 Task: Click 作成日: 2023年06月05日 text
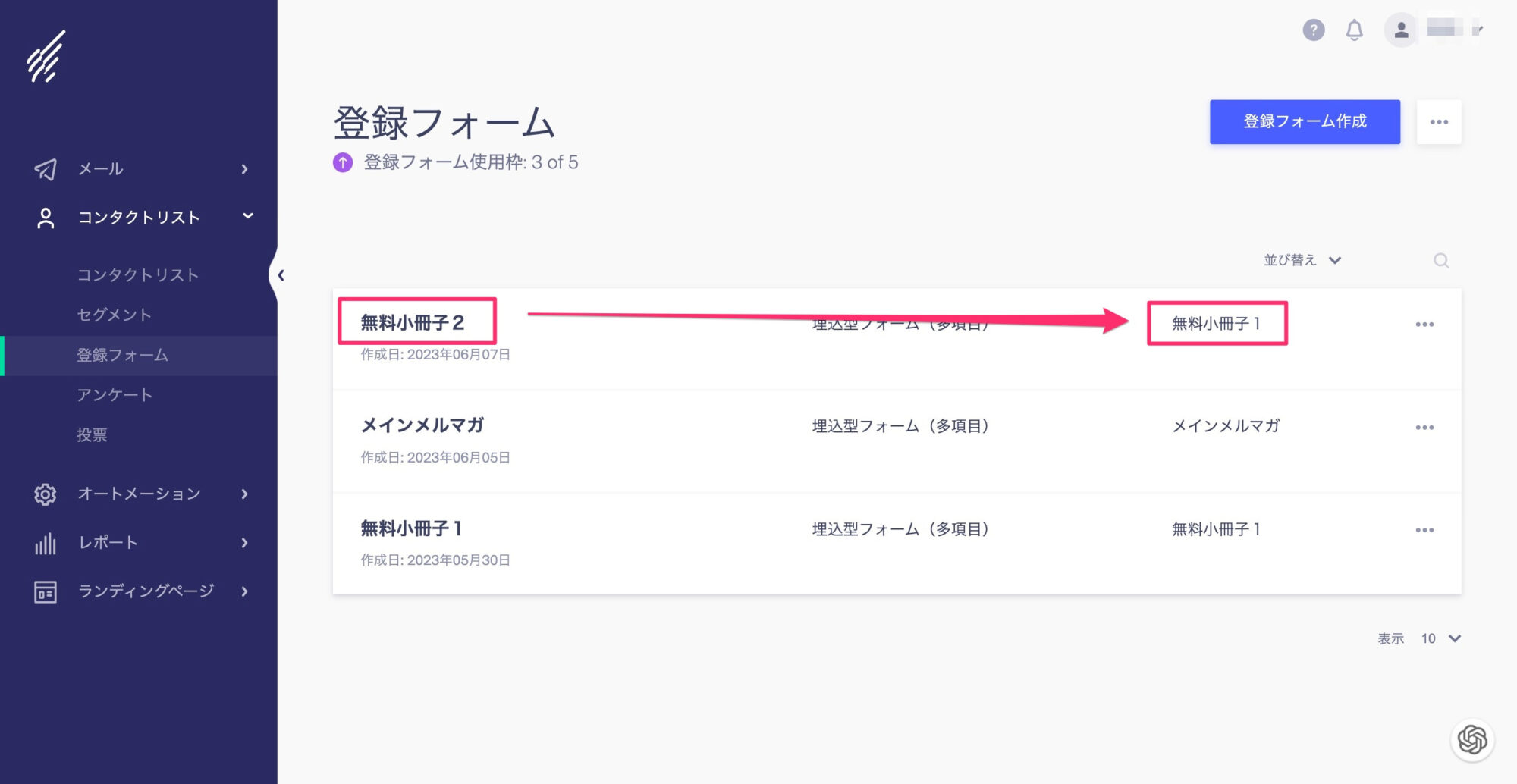(x=435, y=458)
